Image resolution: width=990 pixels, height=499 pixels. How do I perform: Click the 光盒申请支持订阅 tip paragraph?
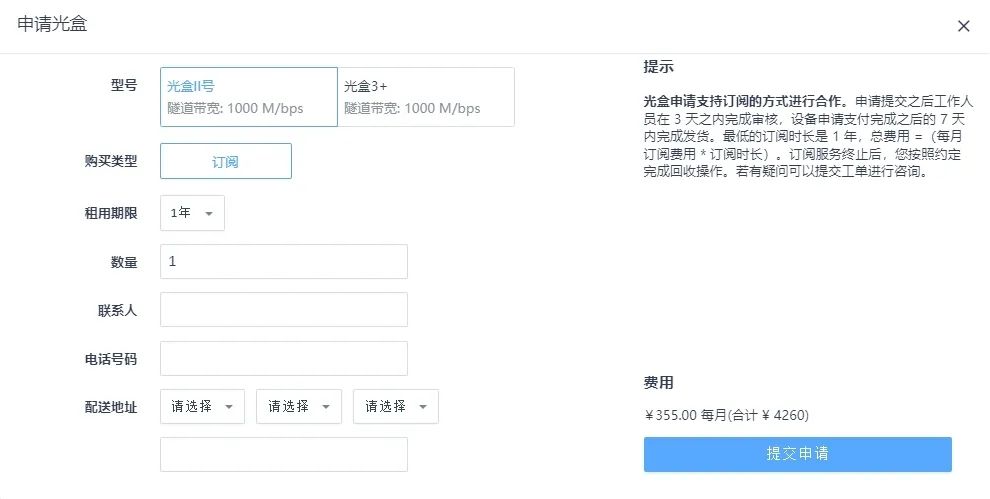coord(809,136)
